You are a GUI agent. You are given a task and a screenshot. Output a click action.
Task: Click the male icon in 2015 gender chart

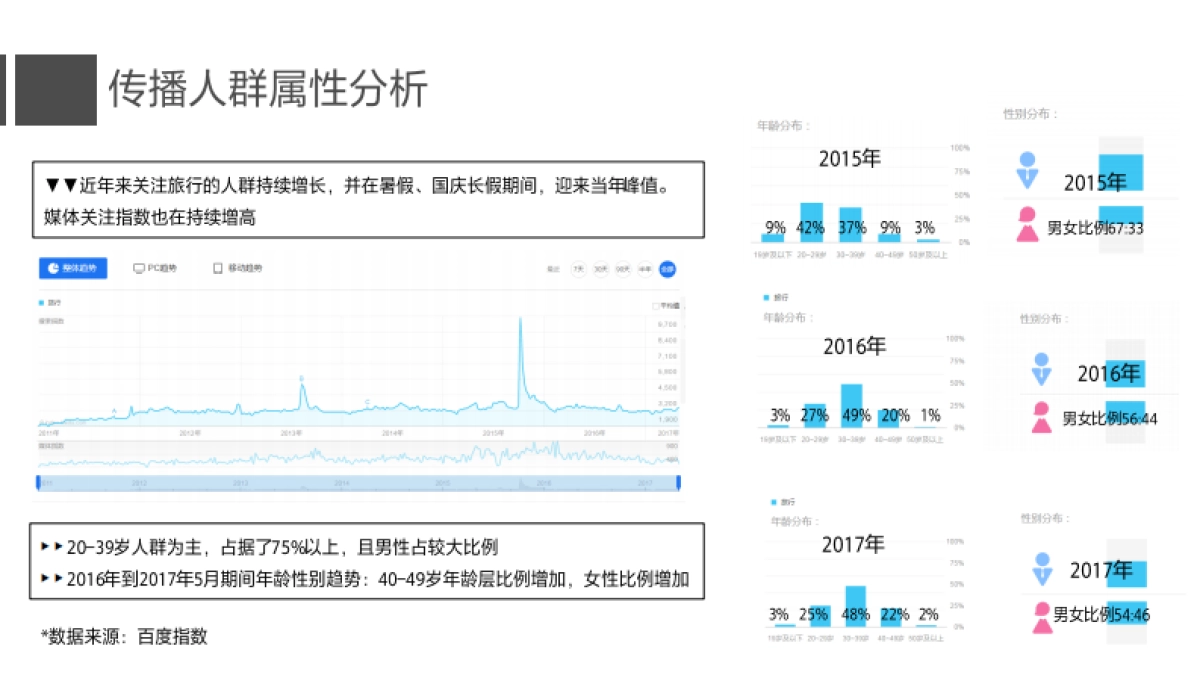[1027, 170]
